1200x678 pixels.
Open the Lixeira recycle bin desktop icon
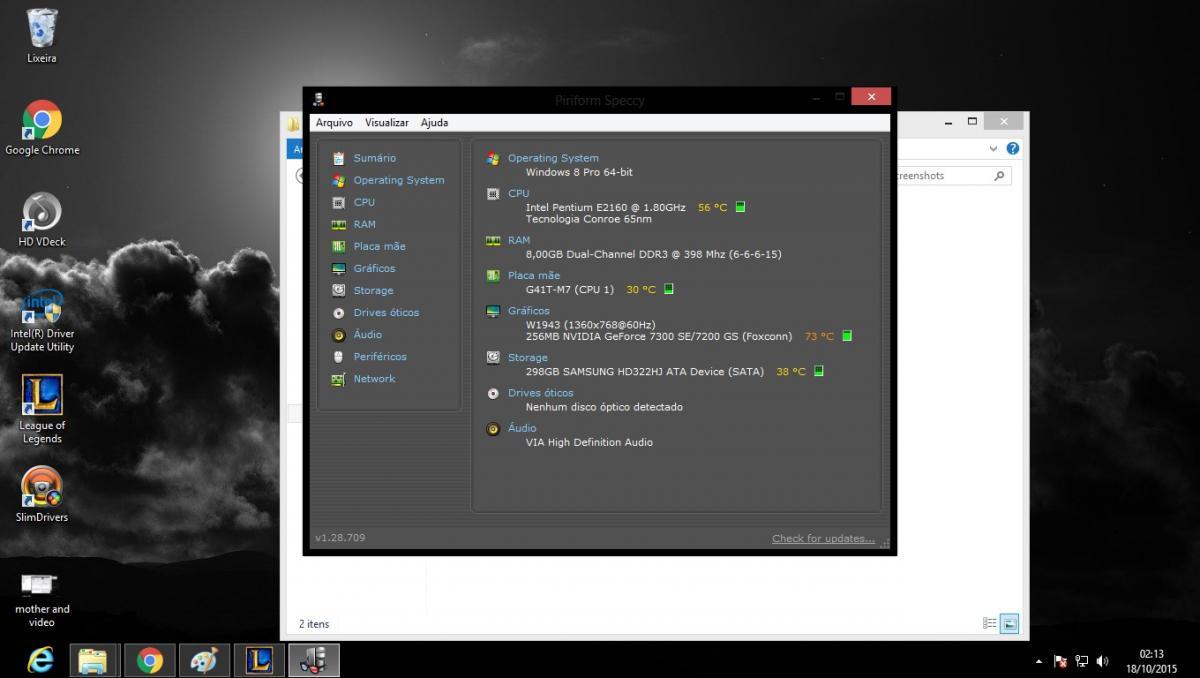[42, 36]
